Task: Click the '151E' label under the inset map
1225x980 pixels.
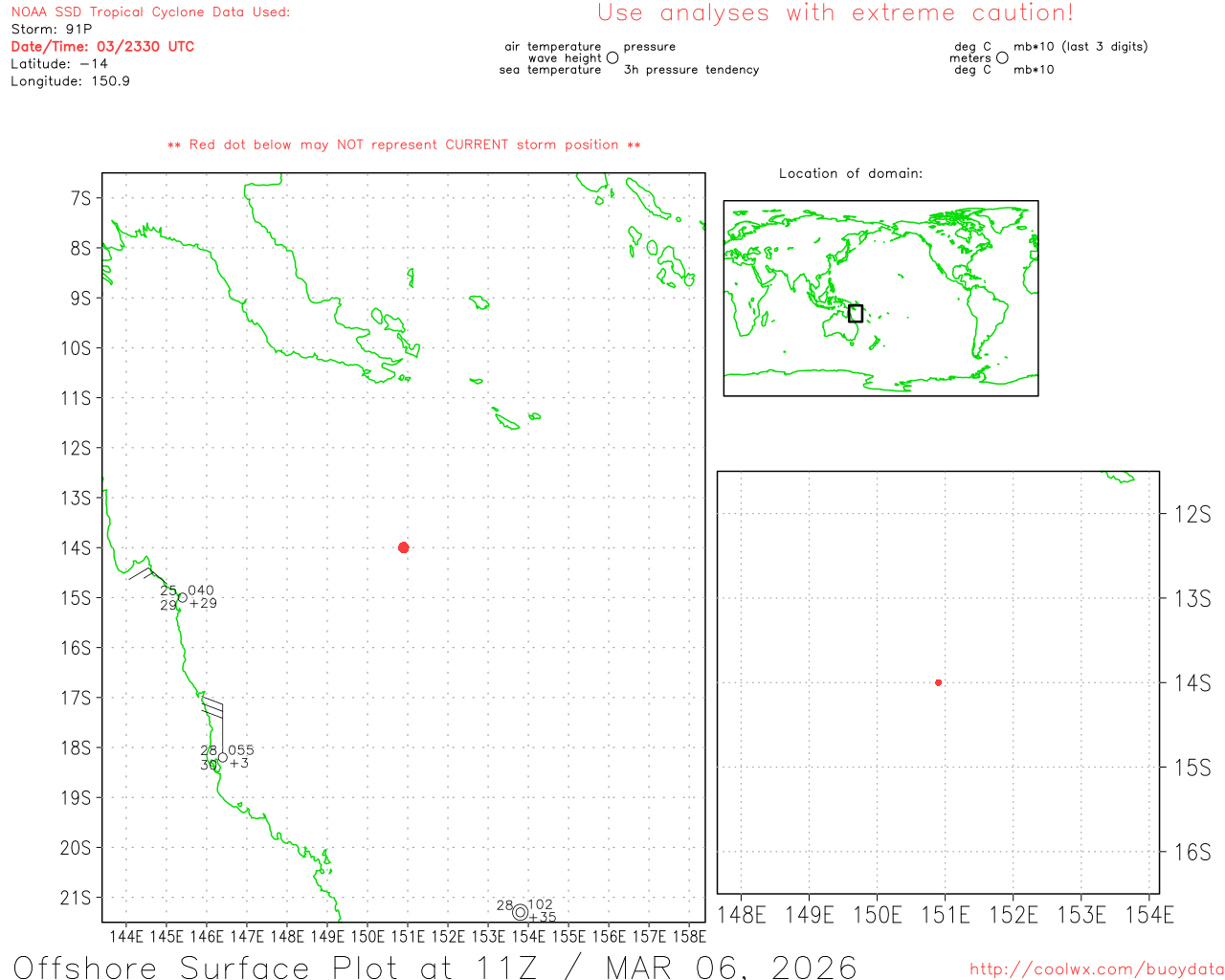Action: (945, 916)
